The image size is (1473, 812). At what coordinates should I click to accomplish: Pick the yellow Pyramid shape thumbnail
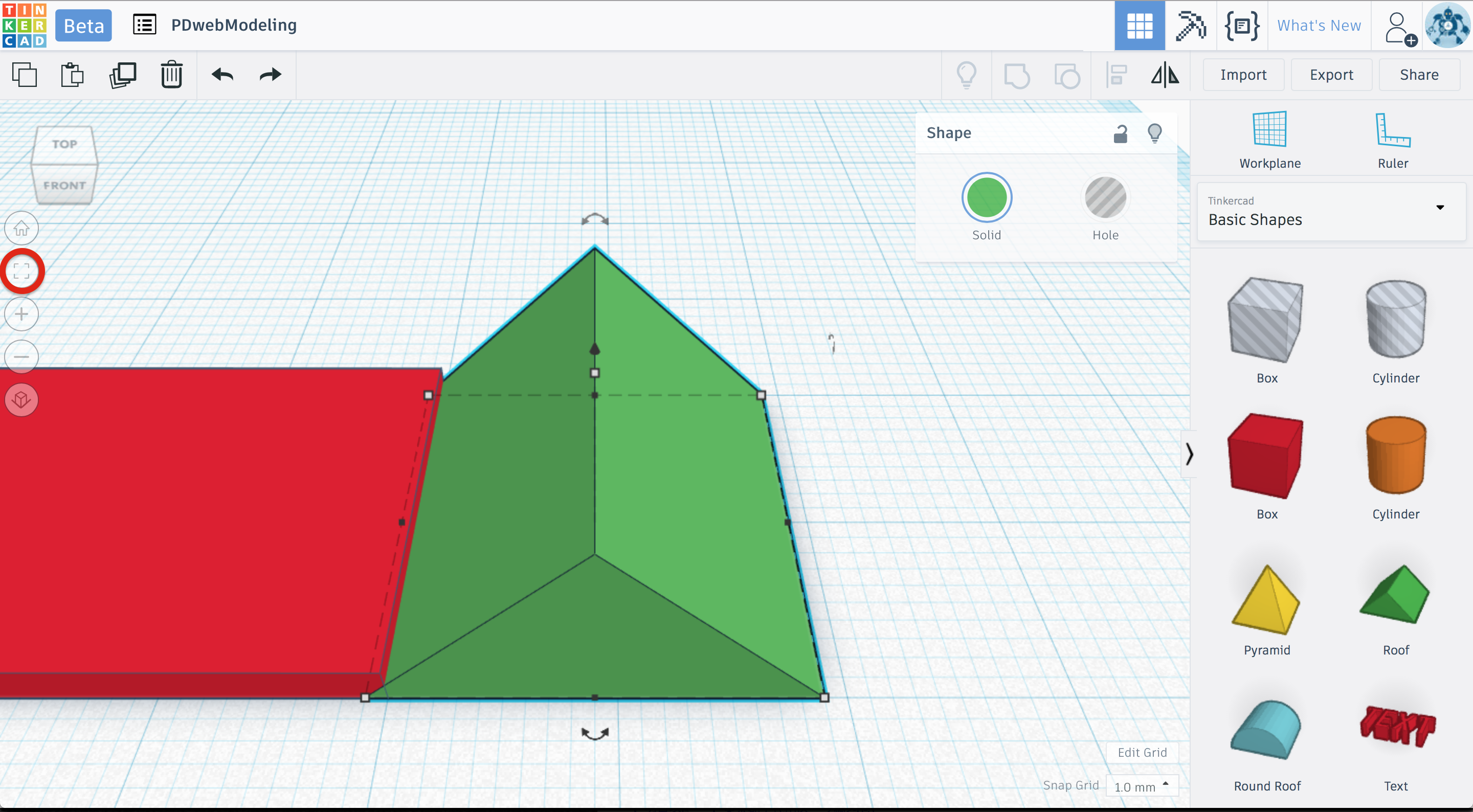(x=1266, y=600)
